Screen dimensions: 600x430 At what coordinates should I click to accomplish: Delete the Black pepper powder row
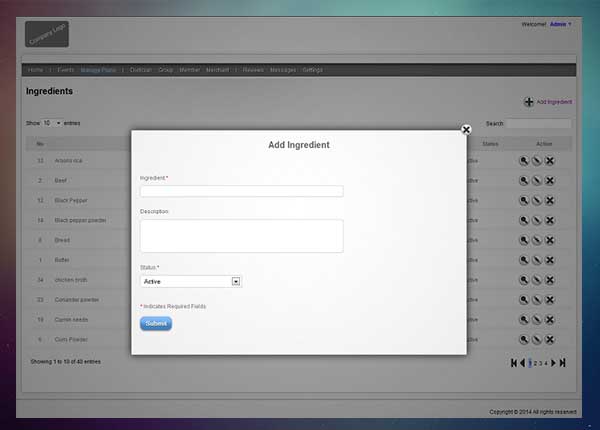549,220
